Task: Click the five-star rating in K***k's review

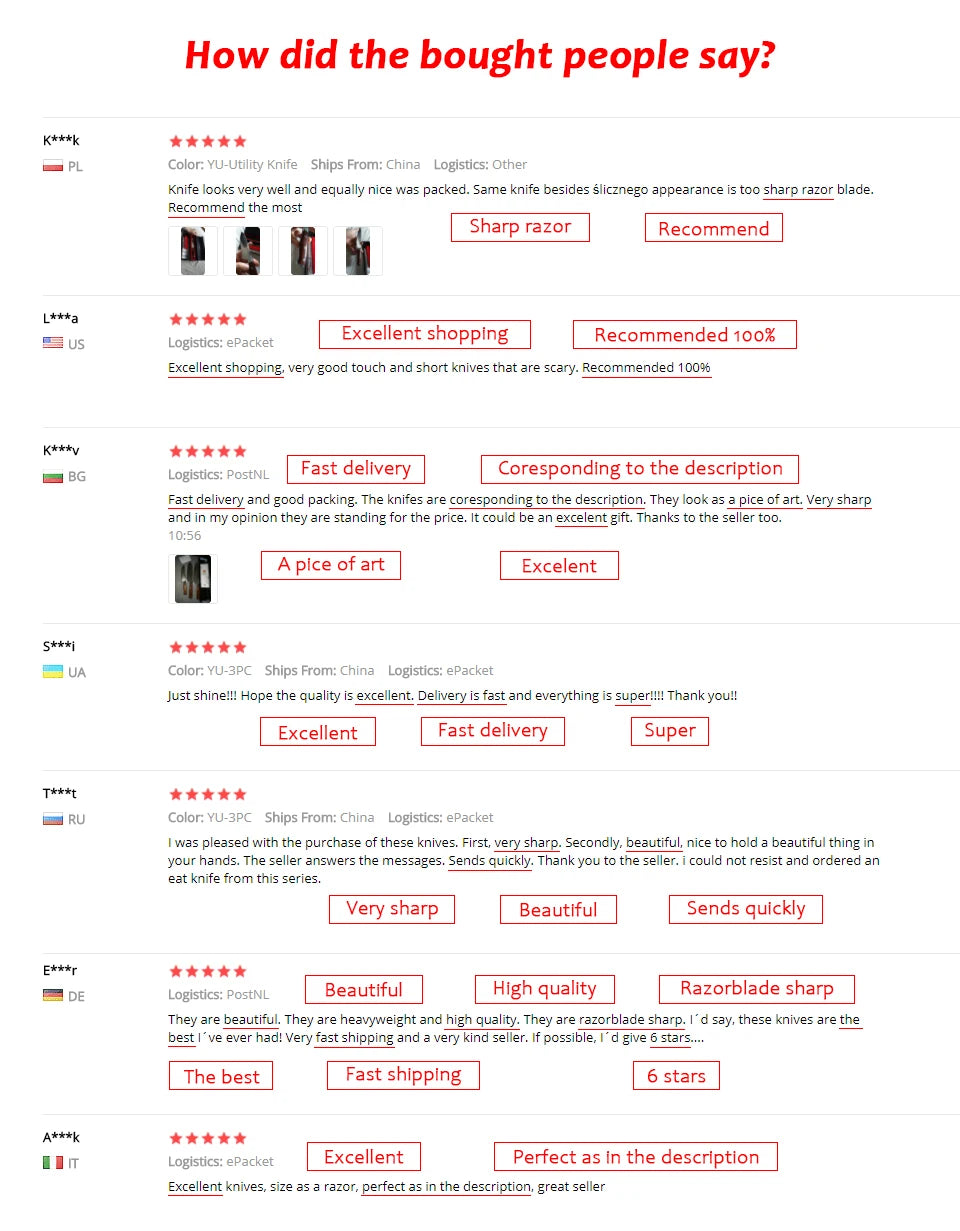Action: [x=208, y=142]
